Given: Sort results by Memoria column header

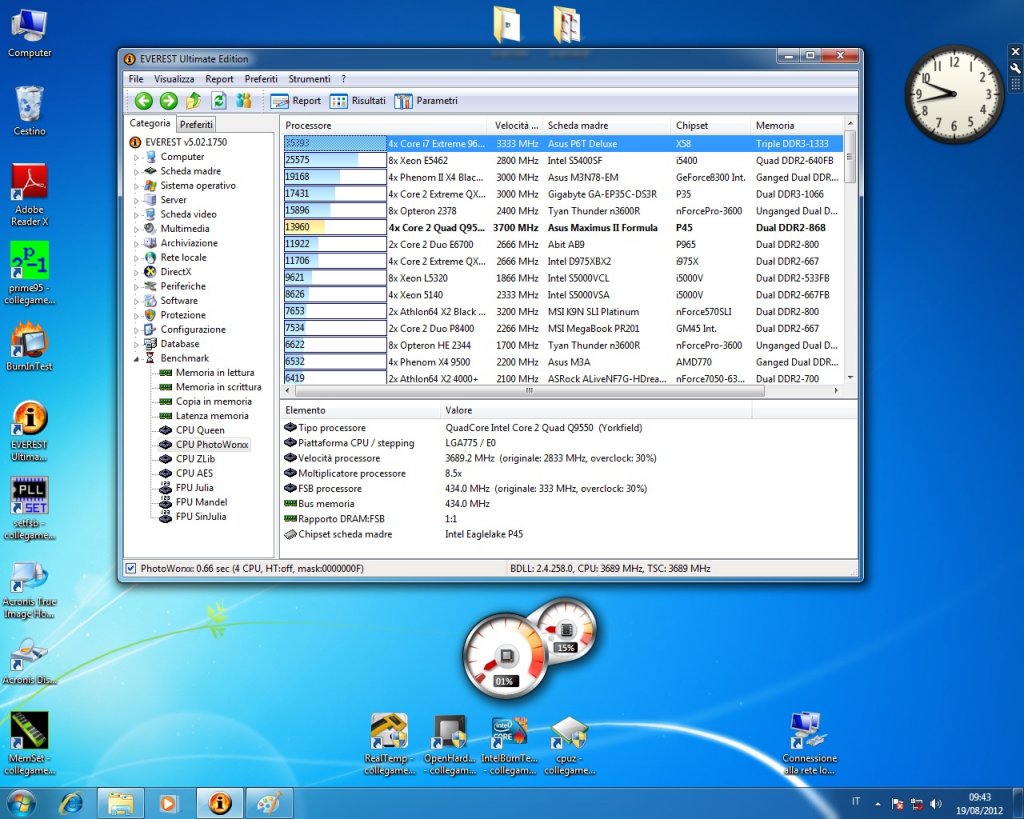Looking at the screenshot, I should point(797,125).
